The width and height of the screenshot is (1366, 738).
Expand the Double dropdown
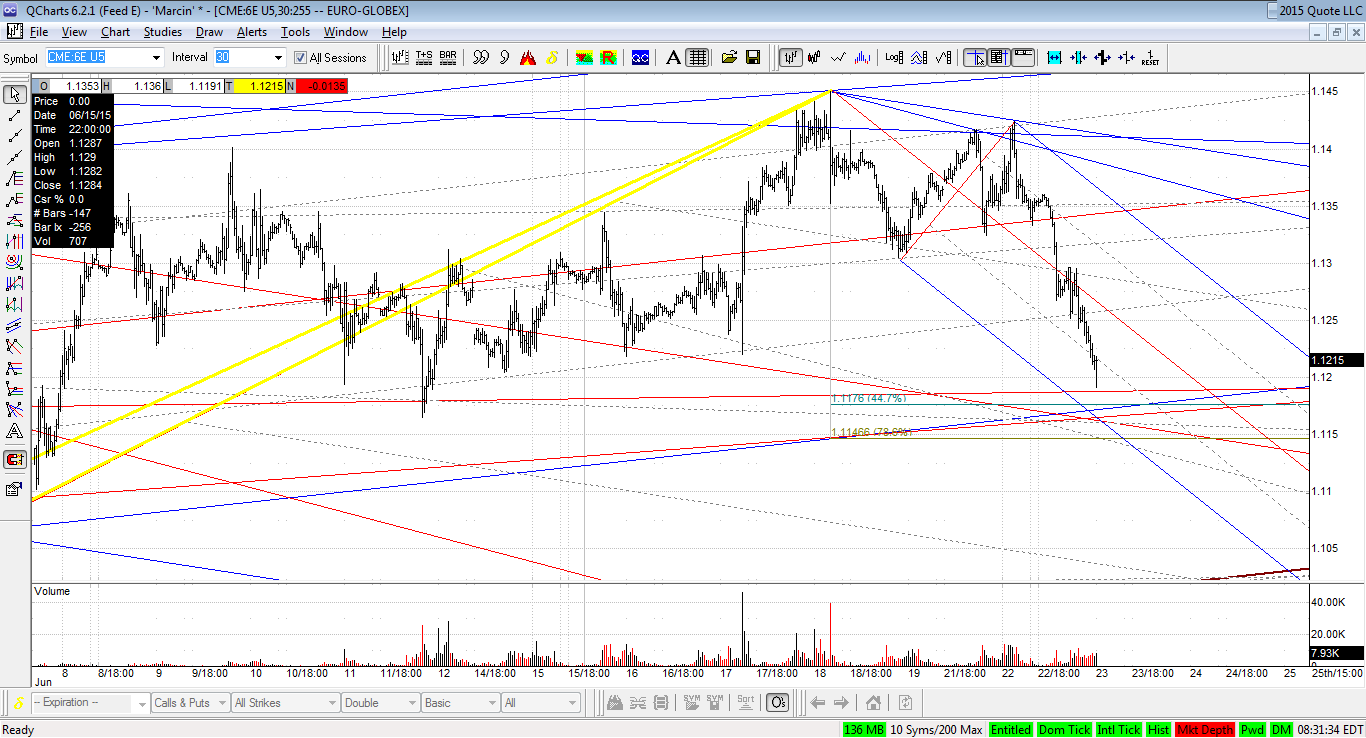[x=411, y=703]
